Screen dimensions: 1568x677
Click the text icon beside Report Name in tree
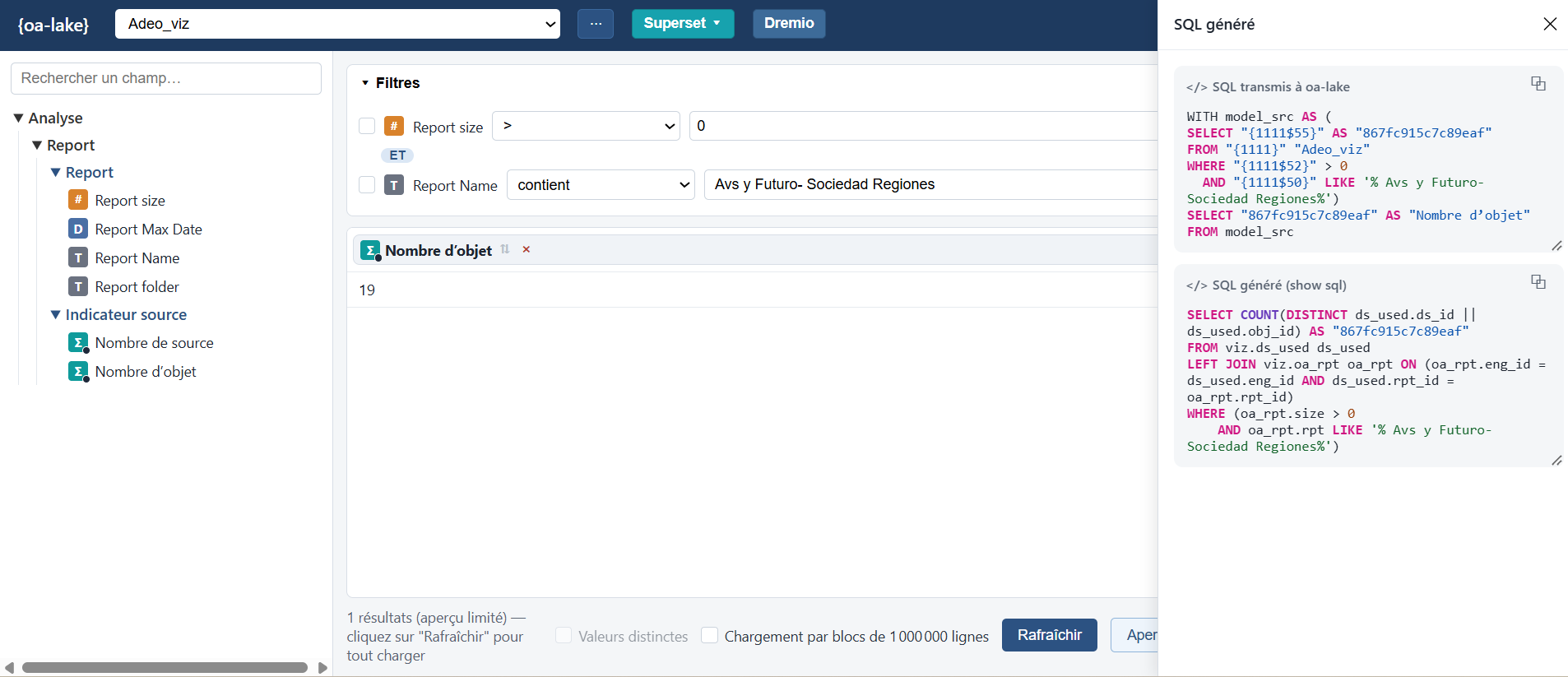click(x=78, y=257)
